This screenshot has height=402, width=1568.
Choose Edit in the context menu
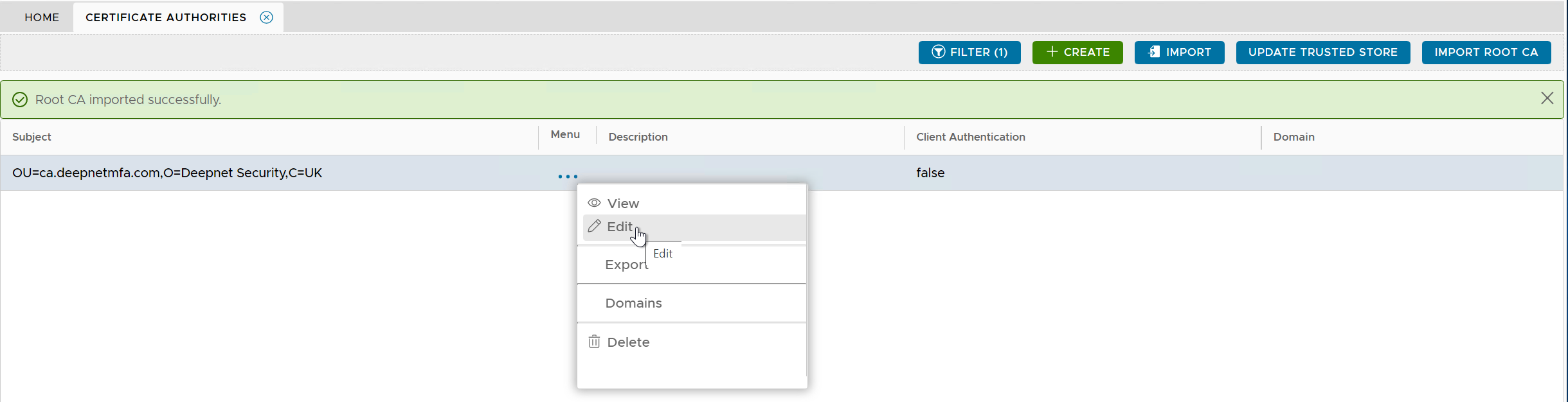pos(619,227)
